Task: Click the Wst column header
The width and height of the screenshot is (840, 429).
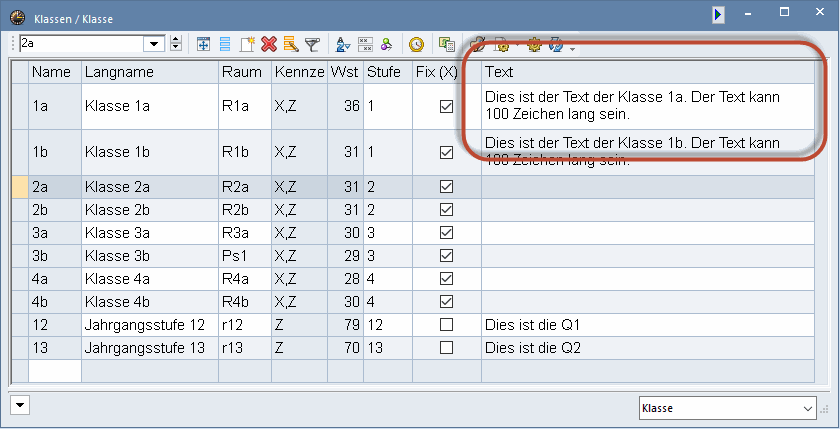Action: coord(346,72)
